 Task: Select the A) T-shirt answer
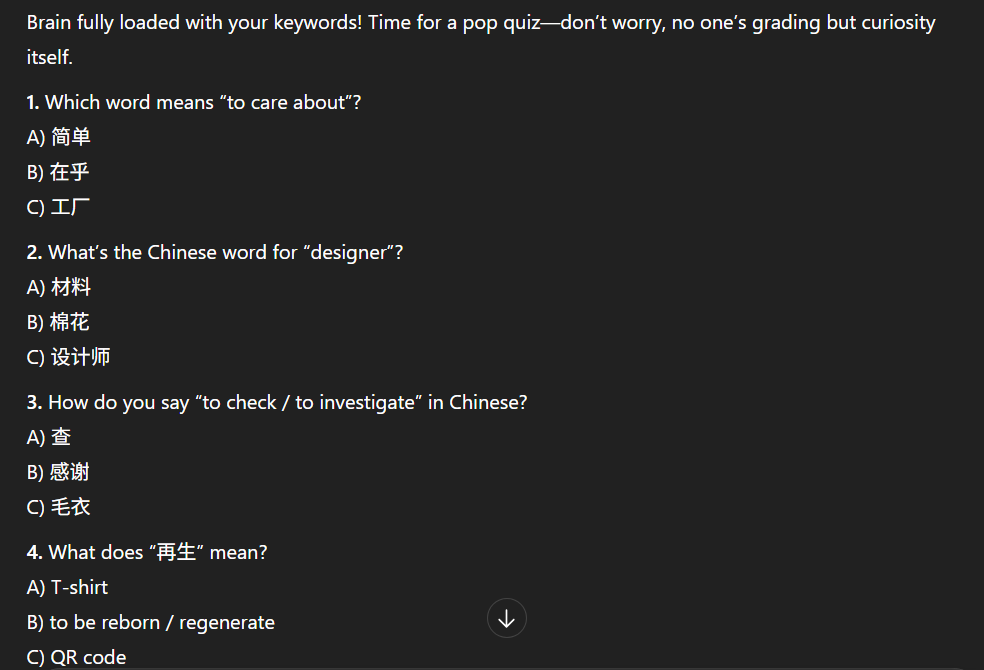[67, 587]
